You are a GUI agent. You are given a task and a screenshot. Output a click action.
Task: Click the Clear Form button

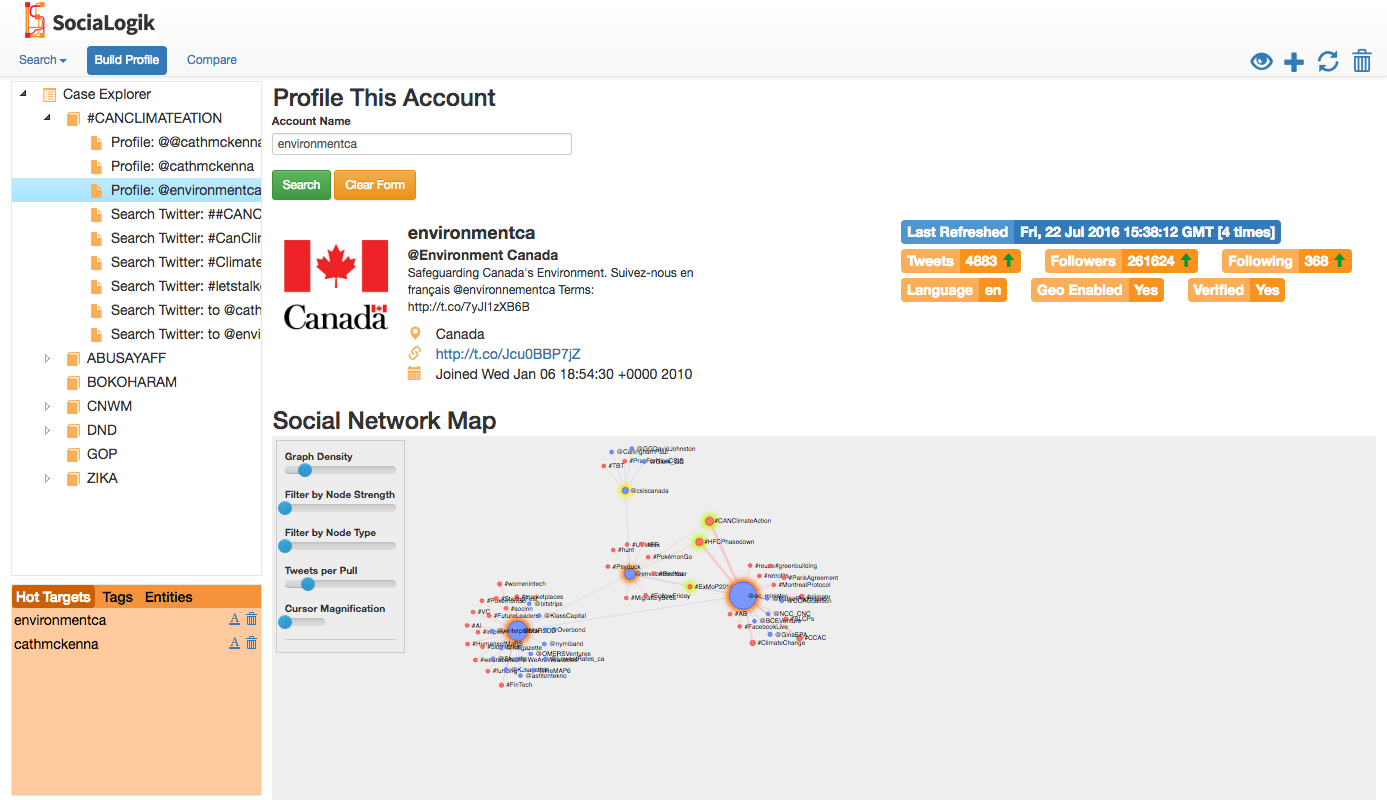pos(375,185)
